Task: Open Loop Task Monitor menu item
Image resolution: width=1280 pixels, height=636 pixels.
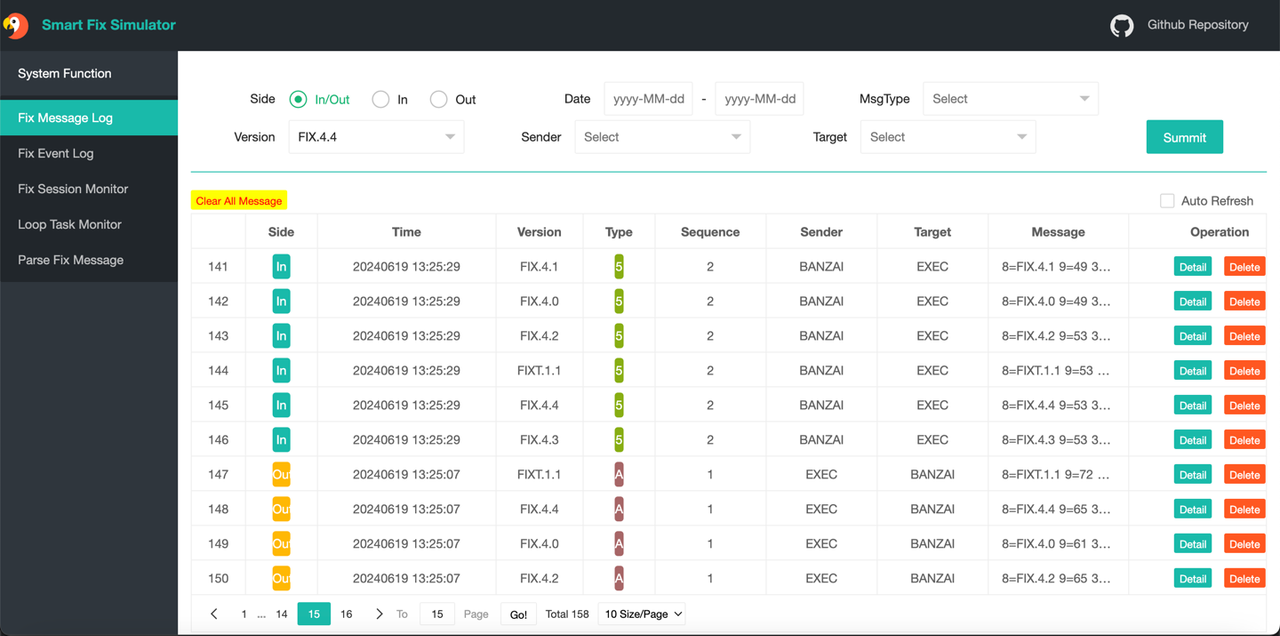Action: (89, 224)
